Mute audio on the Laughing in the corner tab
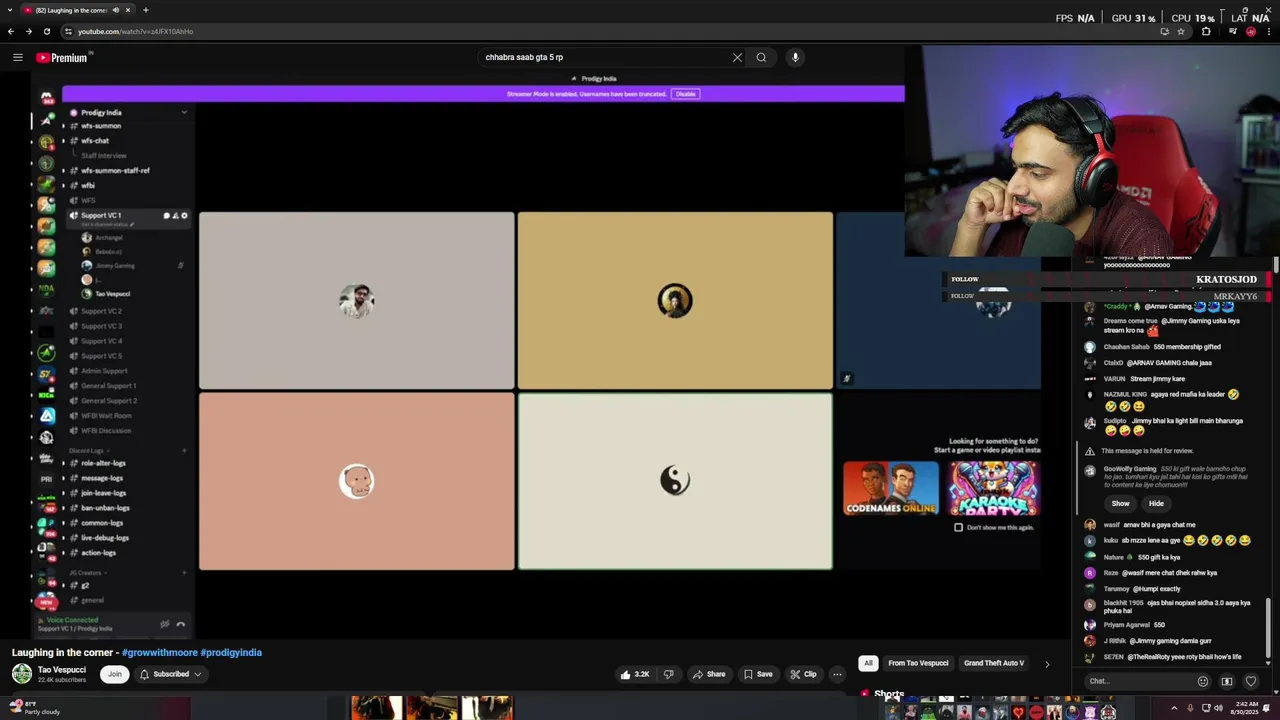The width and height of the screenshot is (1280, 720). click(x=115, y=10)
